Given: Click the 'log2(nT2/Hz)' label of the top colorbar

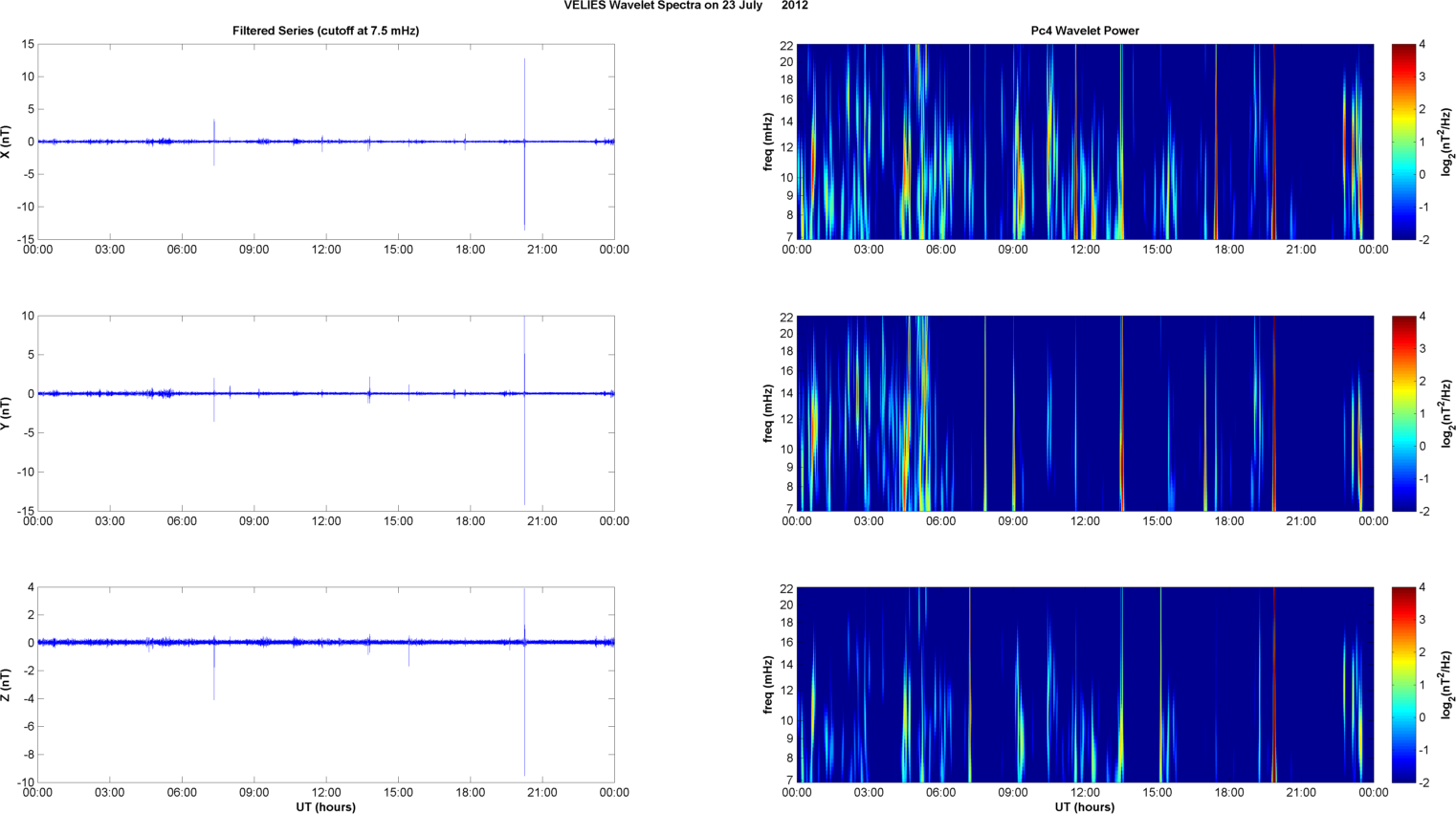Looking at the screenshot, I should [x=1446, y=142].
